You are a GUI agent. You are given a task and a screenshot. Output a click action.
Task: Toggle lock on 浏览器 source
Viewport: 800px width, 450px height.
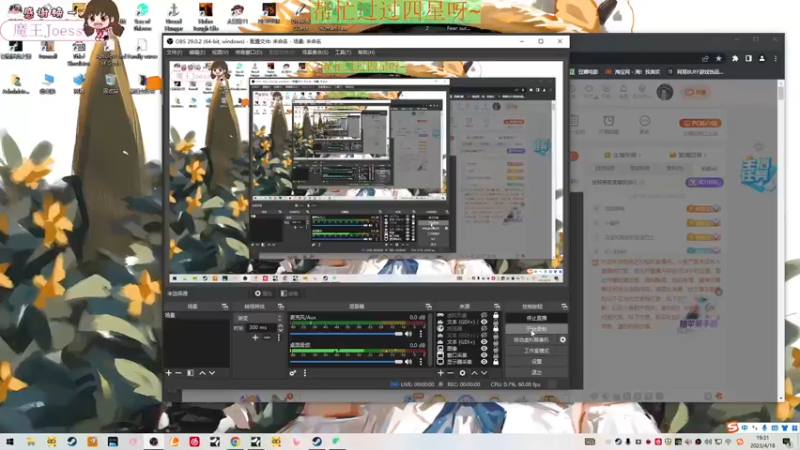pyautogui.click(x=495, y=329)
